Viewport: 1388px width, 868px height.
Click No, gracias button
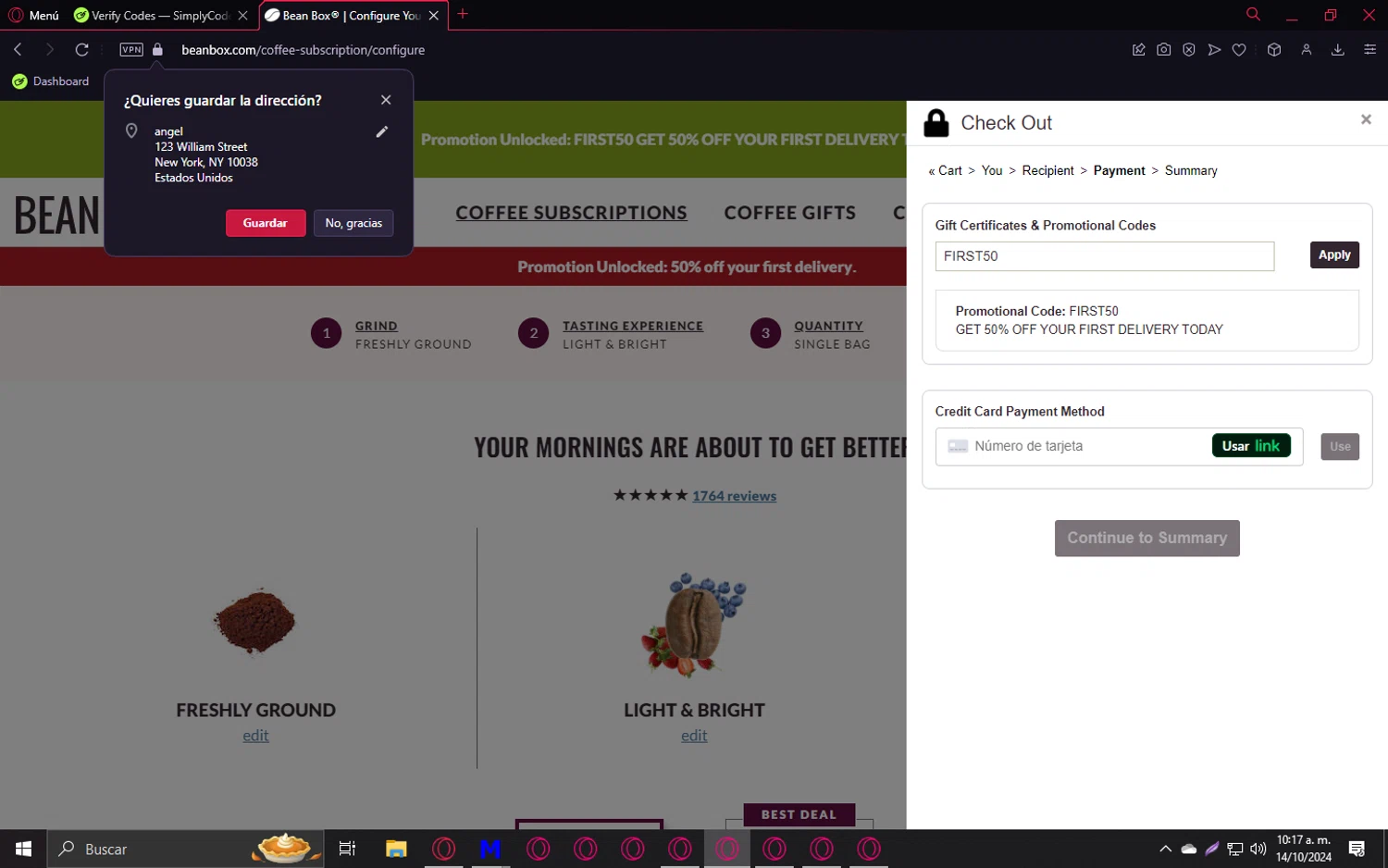pos(353,223)
